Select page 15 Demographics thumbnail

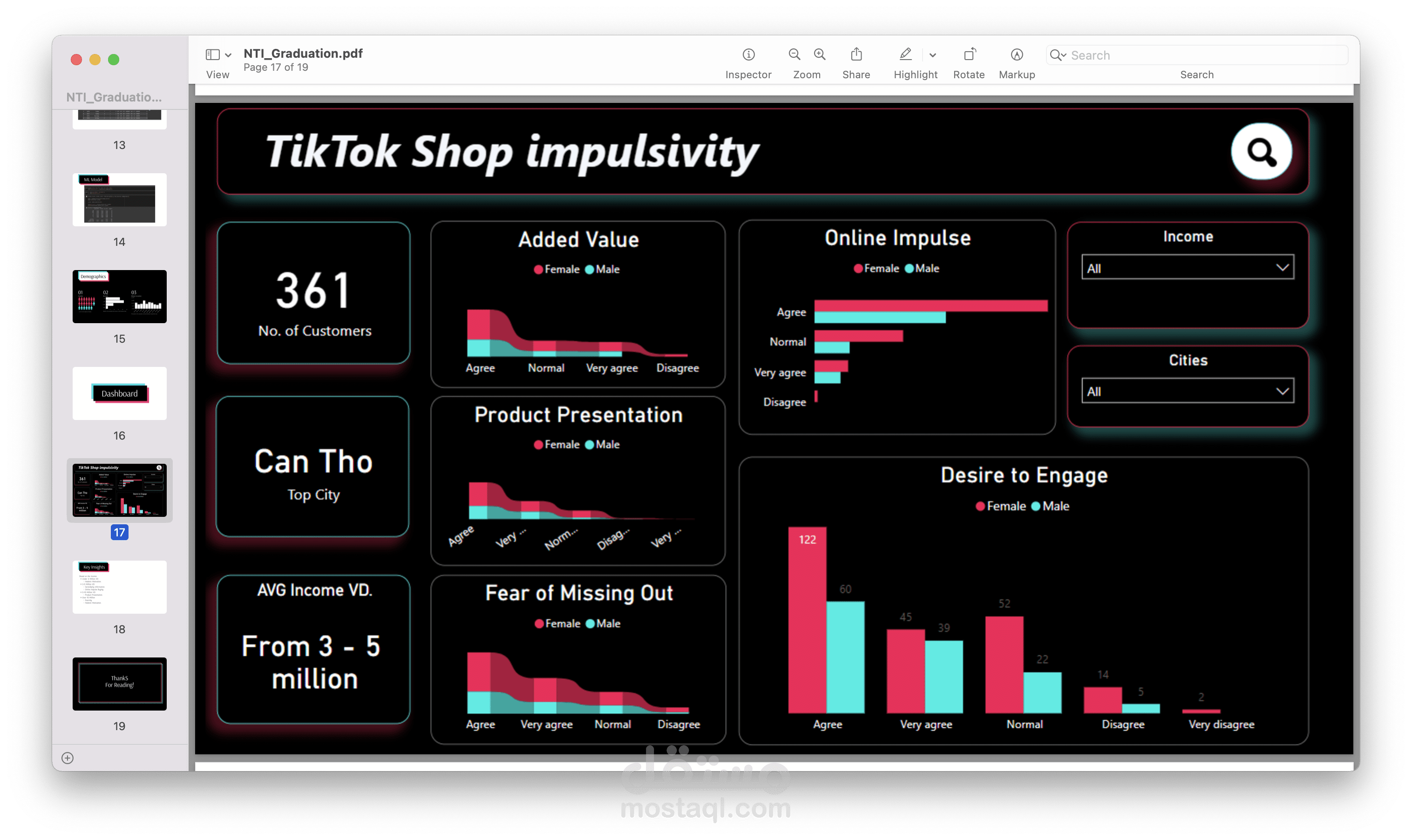coord(119,297)
